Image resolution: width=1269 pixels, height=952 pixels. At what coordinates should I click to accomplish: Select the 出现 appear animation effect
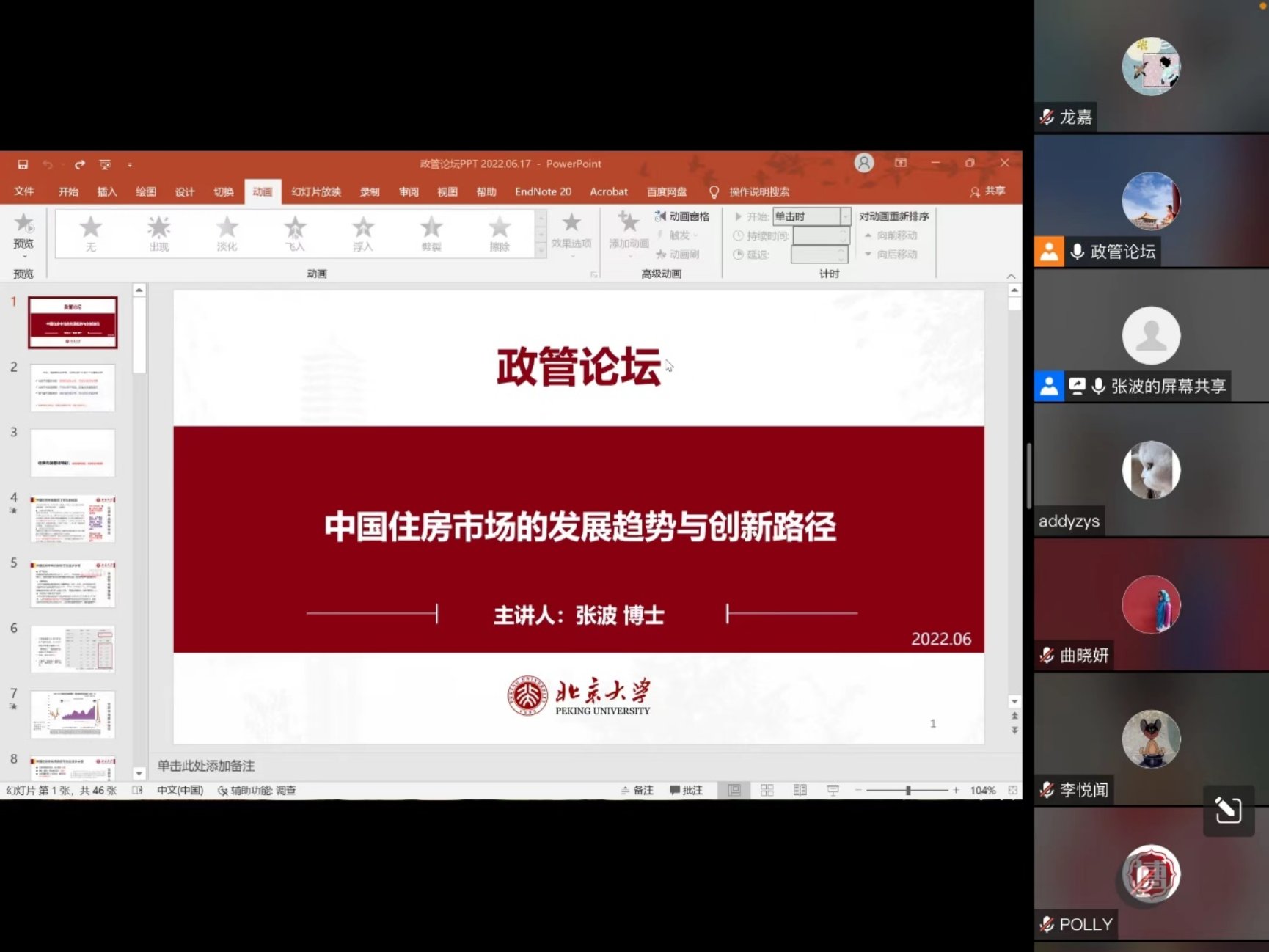tap(158, 233)
